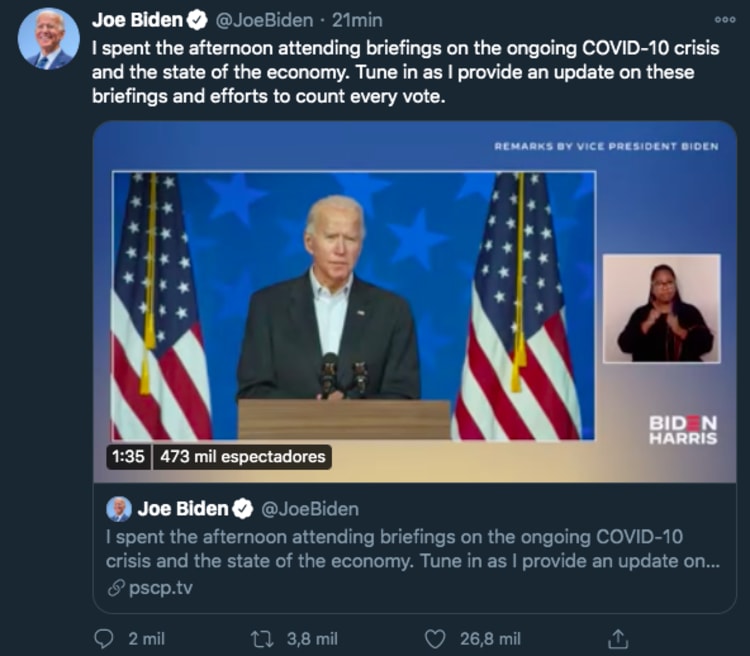Click the @JoeBiden handle in the quoted card
750x656 pixels.
click(309, 509)
